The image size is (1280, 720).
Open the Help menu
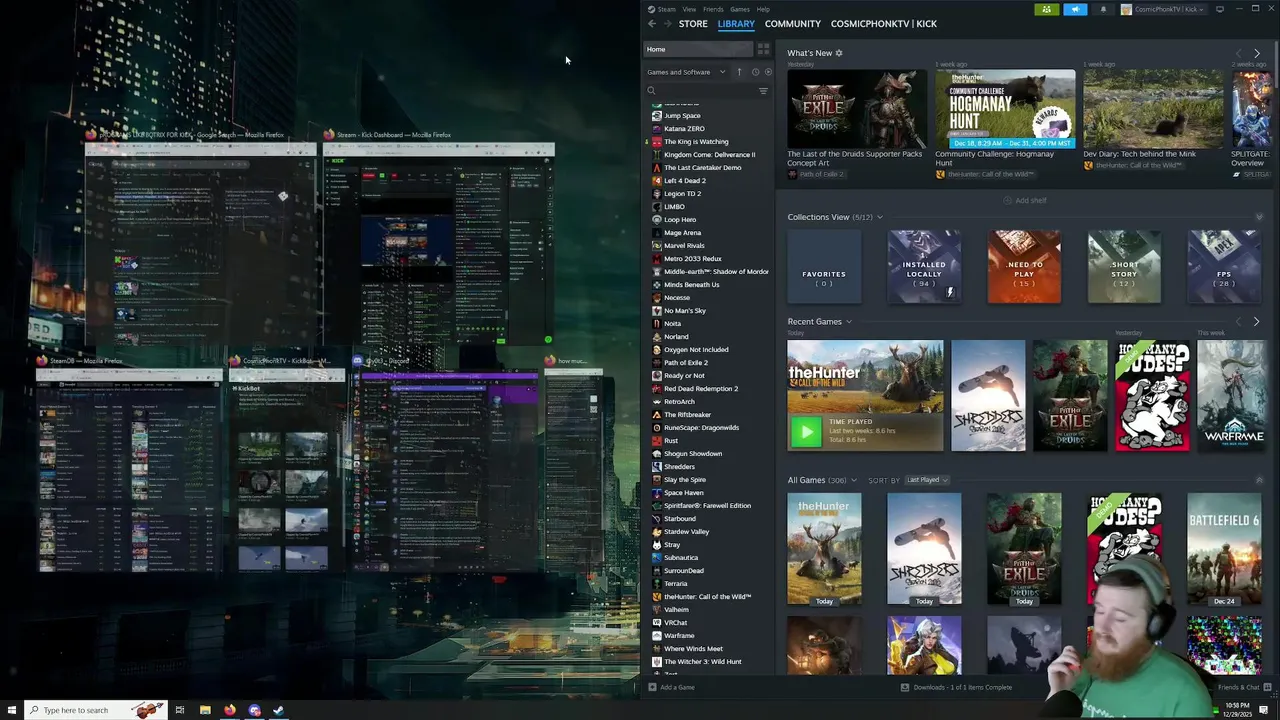pyautogui.click(x=763, y=9)
